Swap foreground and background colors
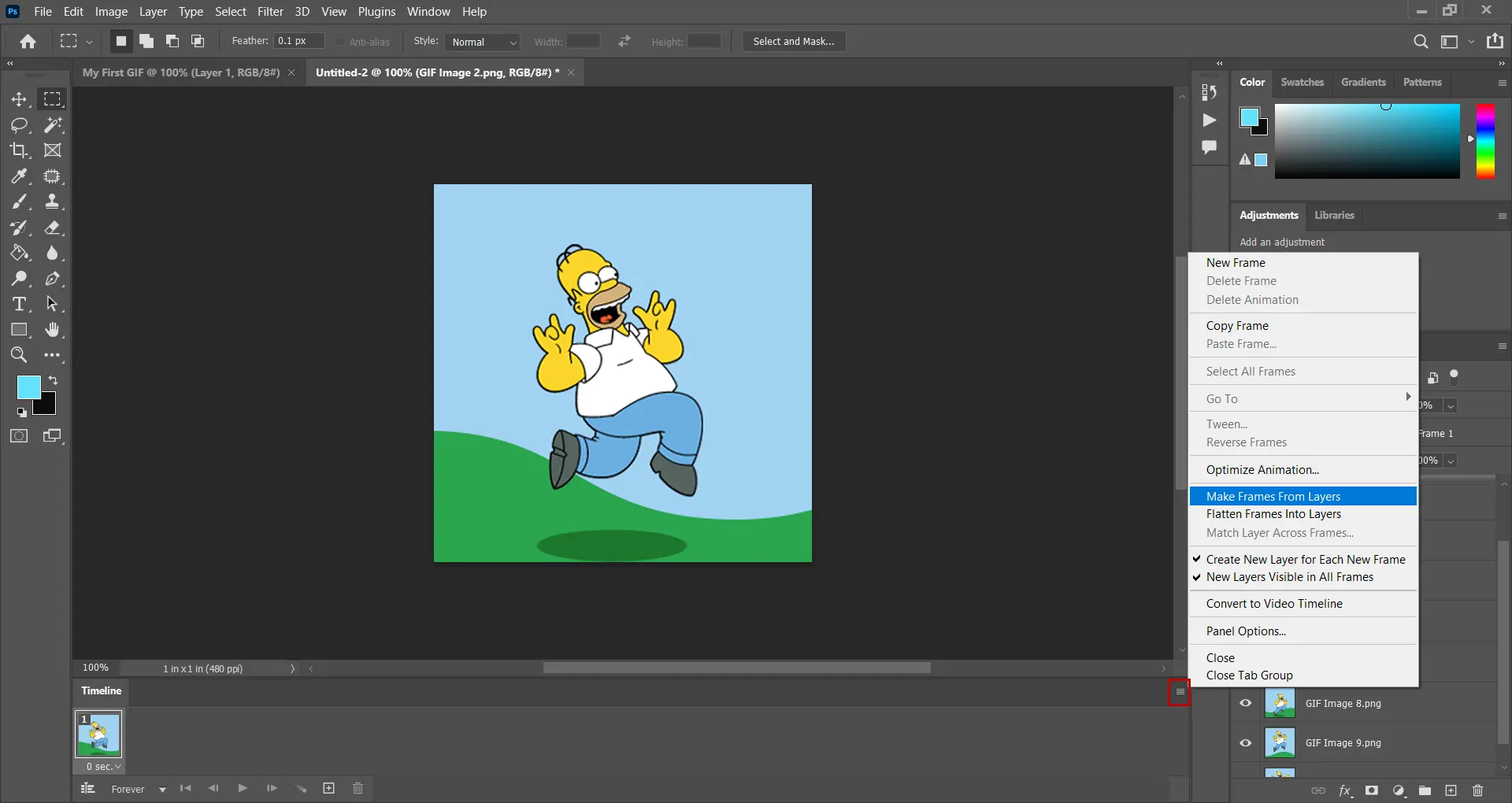The width and height of the screenshot is (1512, 803). click(x=54, y=380)
